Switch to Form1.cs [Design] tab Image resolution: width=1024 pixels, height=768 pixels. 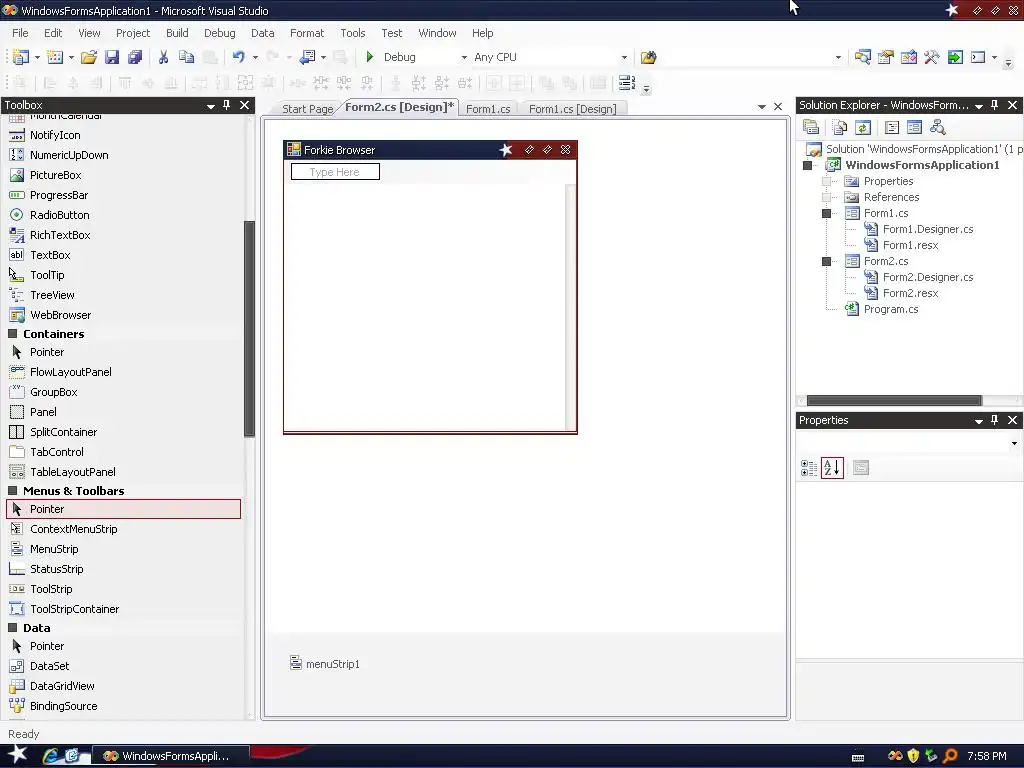(573, 109)
